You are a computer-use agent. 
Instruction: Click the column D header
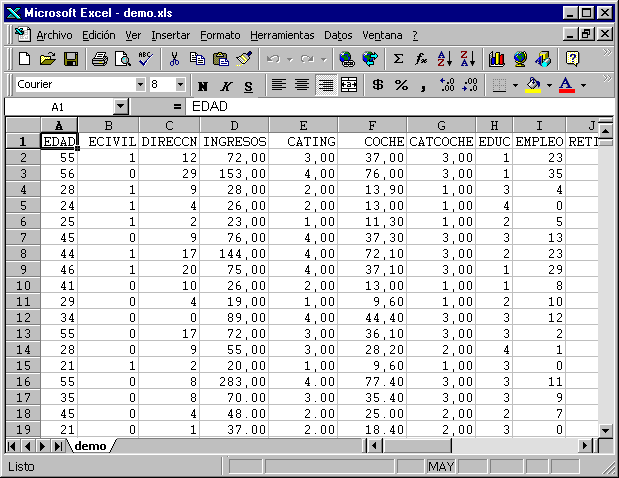coord(234,125)
